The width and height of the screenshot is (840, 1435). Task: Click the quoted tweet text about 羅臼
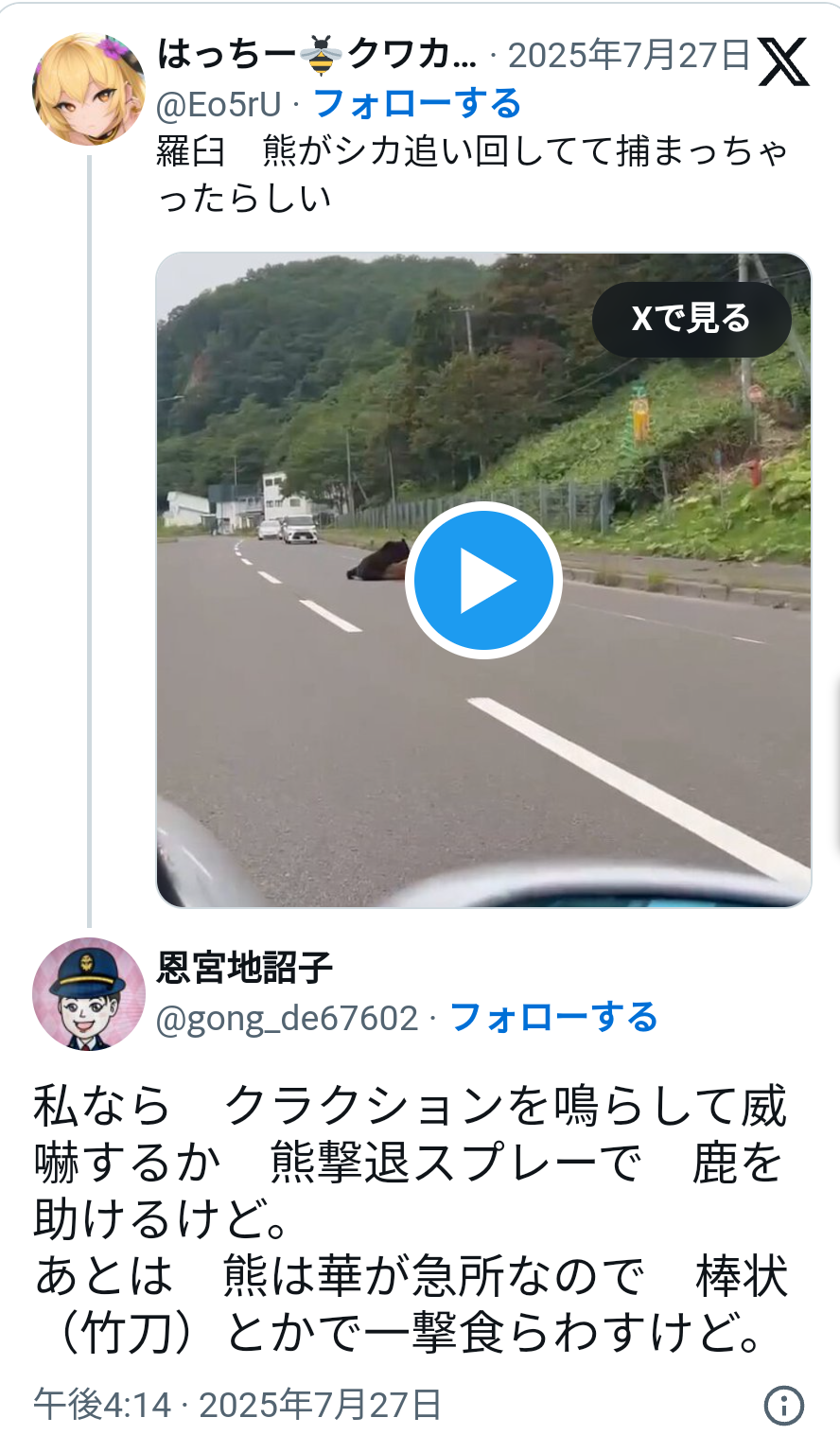tap(472, 174)
